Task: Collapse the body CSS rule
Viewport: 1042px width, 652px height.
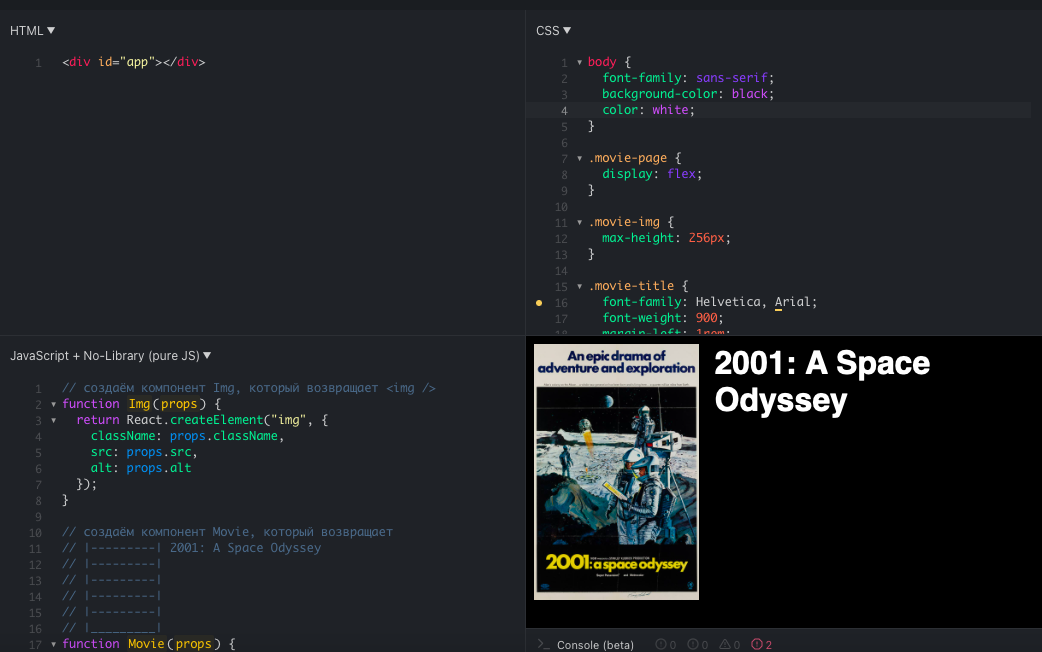Action: coord(579,62)
